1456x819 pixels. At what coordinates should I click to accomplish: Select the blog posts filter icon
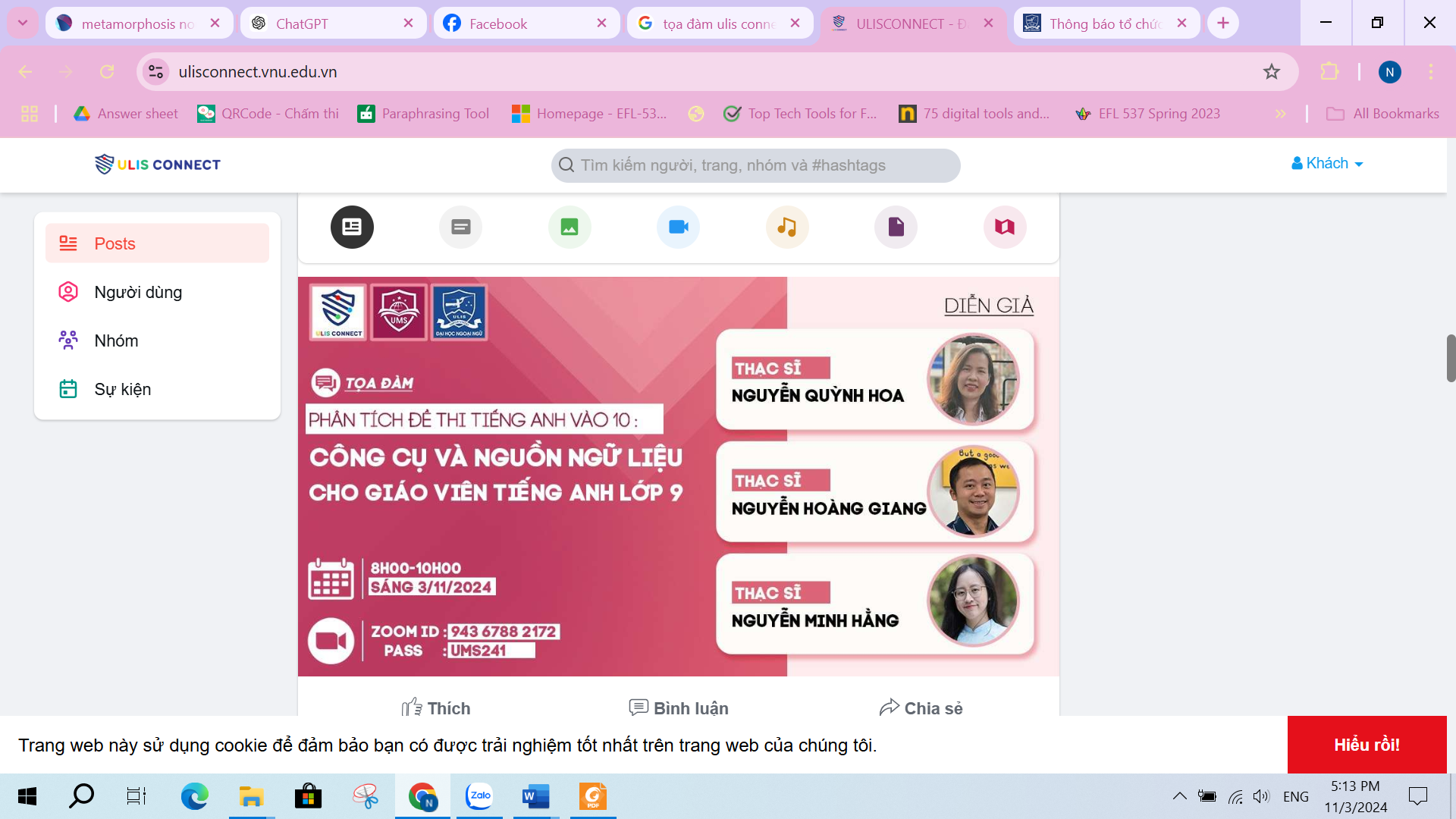click(x=1005, y=227)
